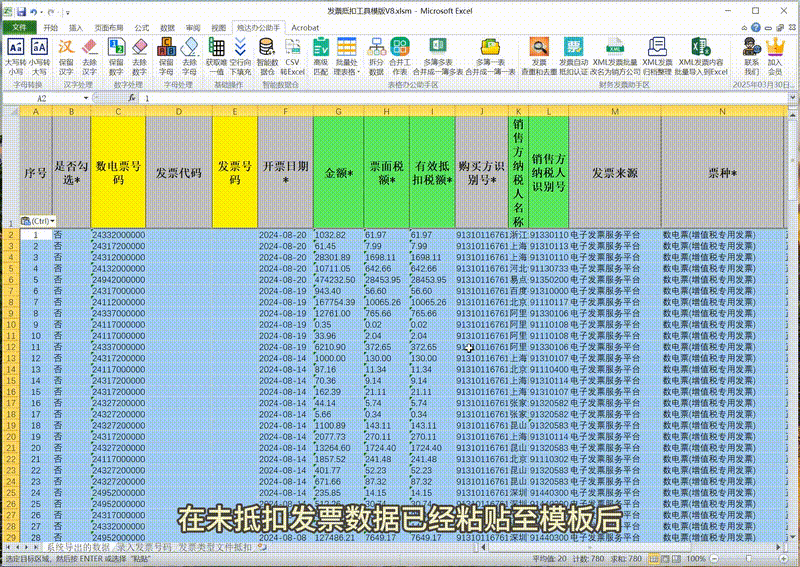Click the zoom slider handle

pyautogui.click(x=749, y=559)
